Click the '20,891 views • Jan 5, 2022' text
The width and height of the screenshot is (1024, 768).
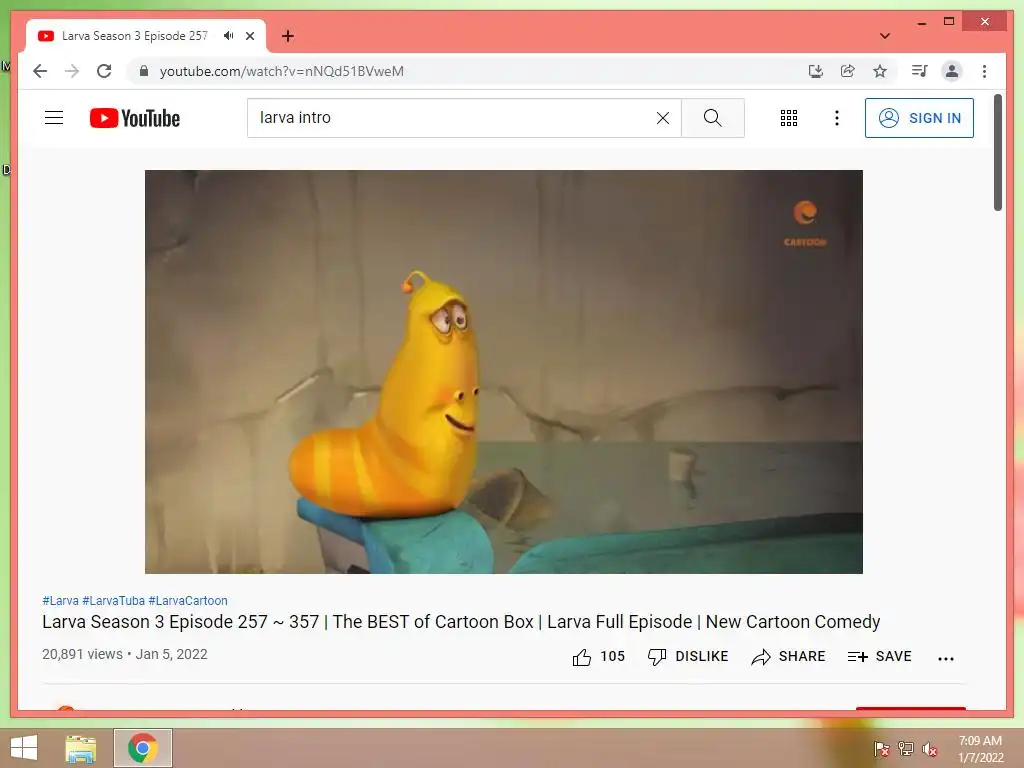coord(125,654)
